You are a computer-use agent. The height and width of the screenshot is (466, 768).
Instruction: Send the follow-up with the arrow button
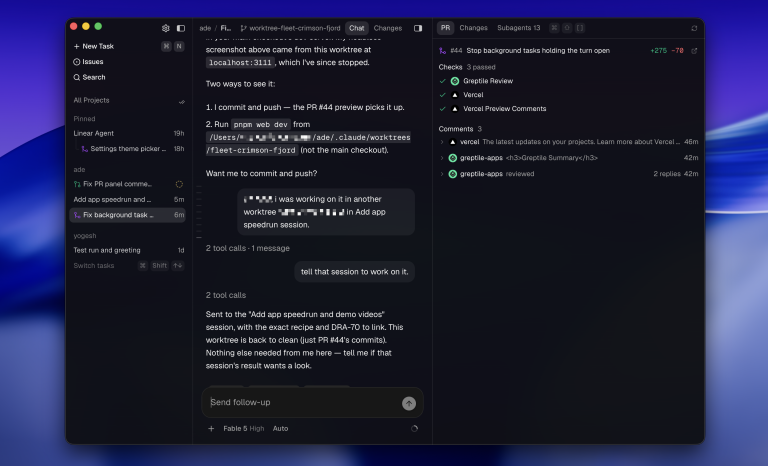[409, 403]
